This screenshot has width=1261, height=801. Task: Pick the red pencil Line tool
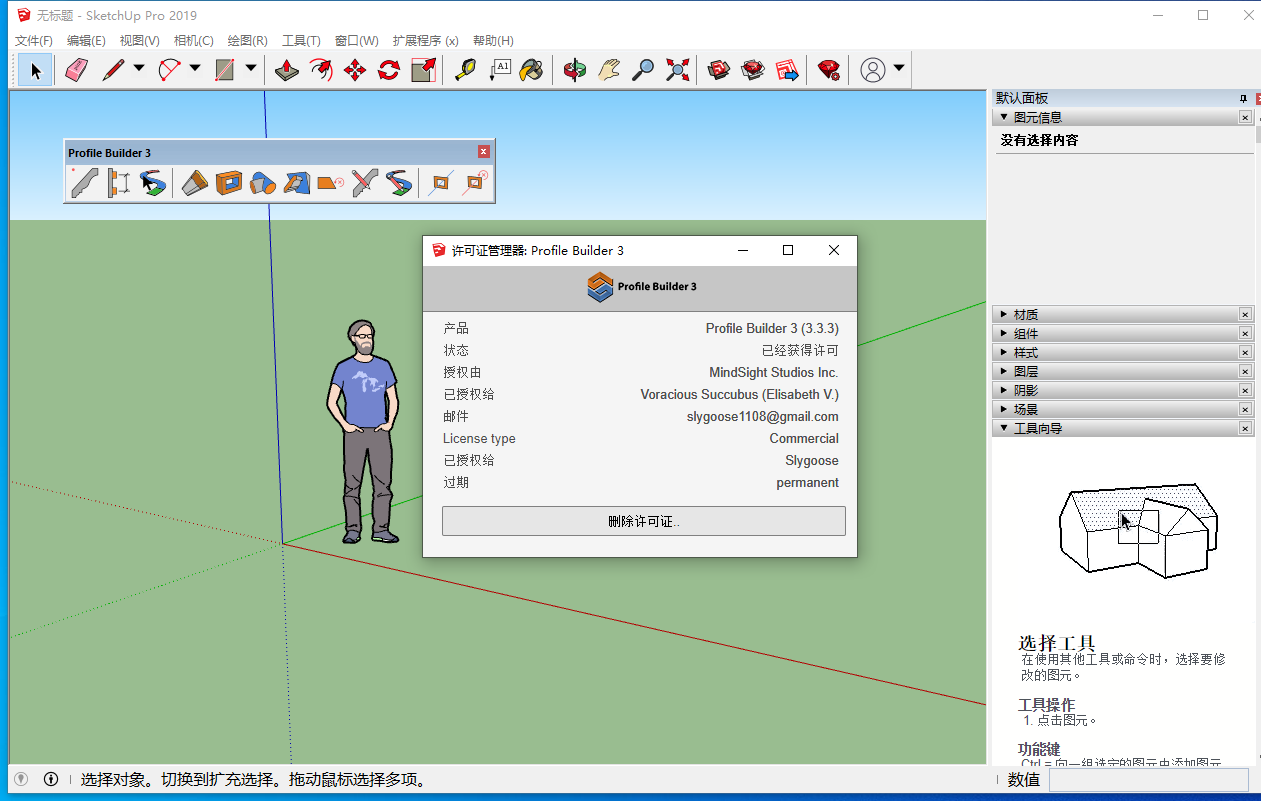coord(113,70)
